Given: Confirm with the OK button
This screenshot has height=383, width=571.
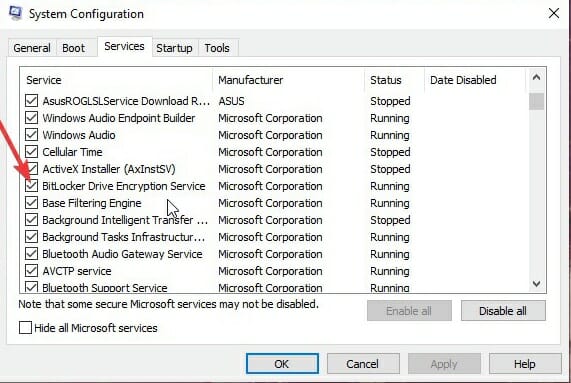Looking at the screenshot, I should coord(282,364).
